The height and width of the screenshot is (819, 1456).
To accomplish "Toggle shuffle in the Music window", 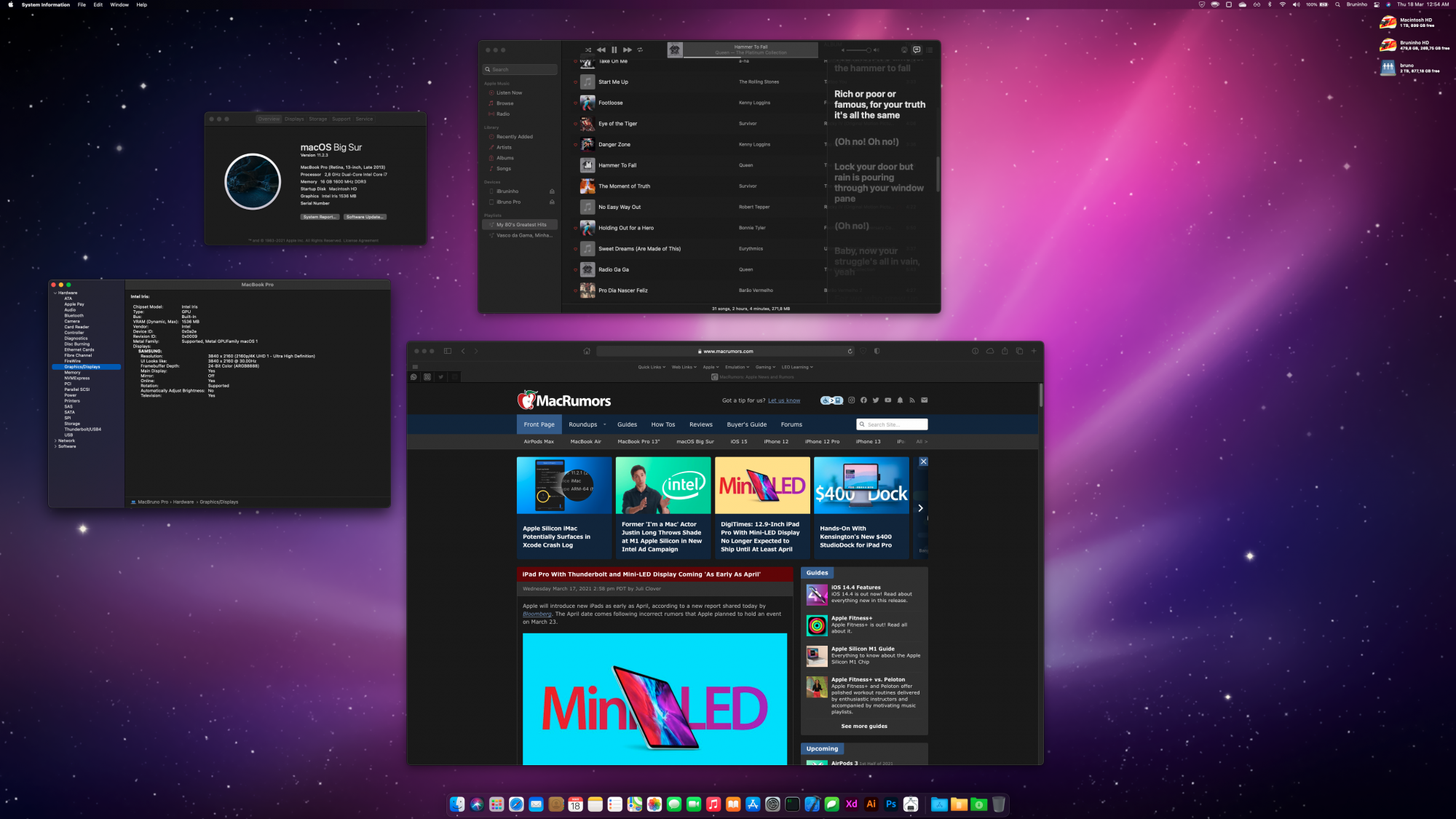I will pyautogui.click(x=588, y=50).
